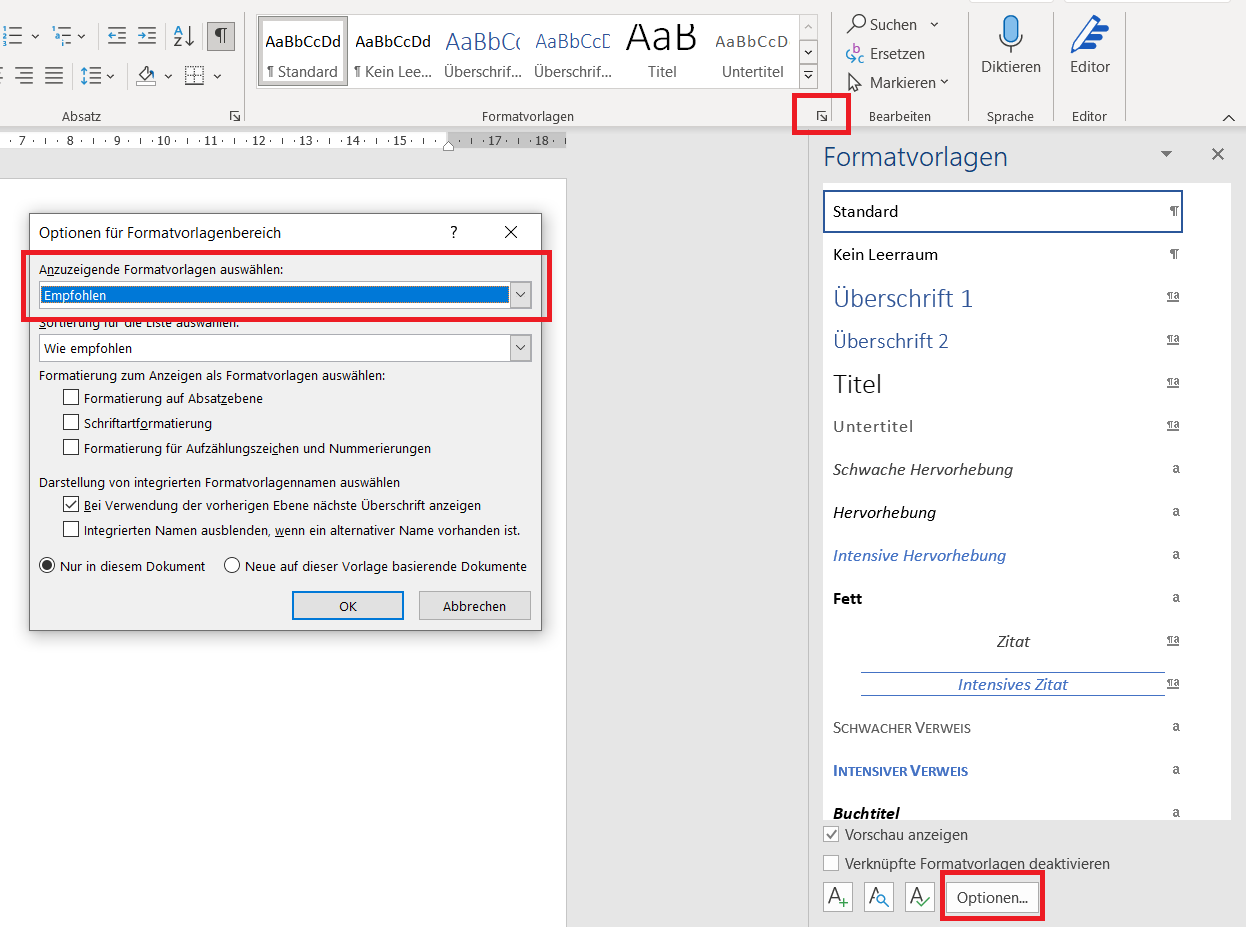Expand the styles gallery More arrow
Screen dimensions: 1246x927
click(x=809, y=75)
